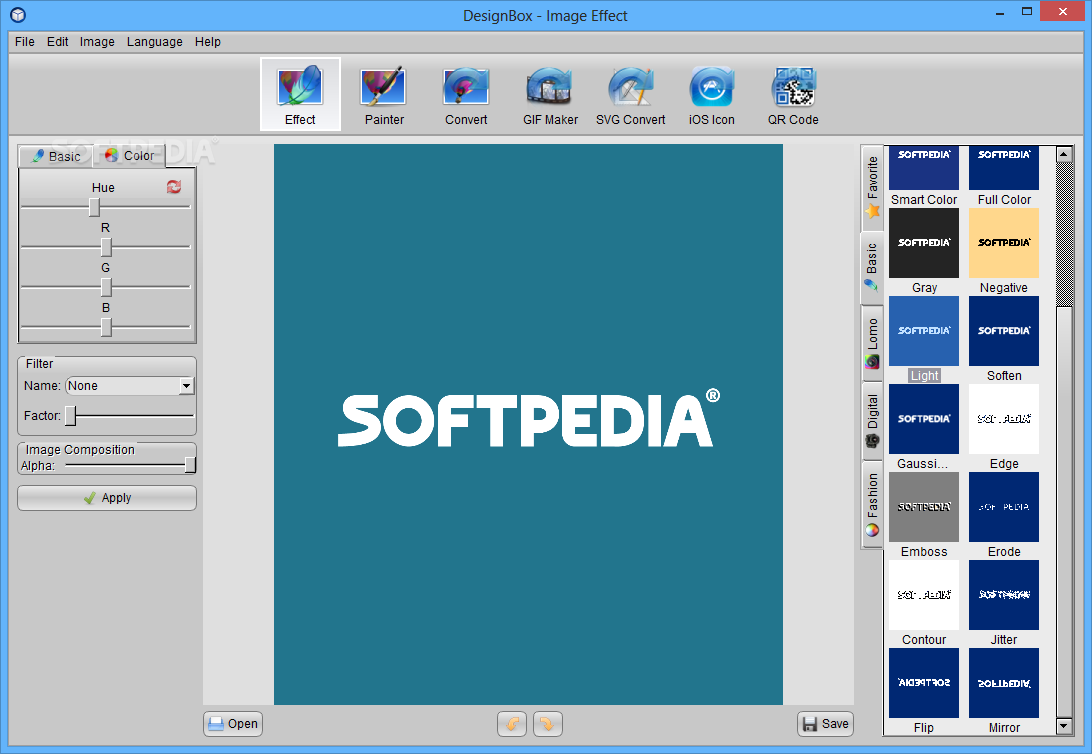Open the Language menu

tap(155, 42)
